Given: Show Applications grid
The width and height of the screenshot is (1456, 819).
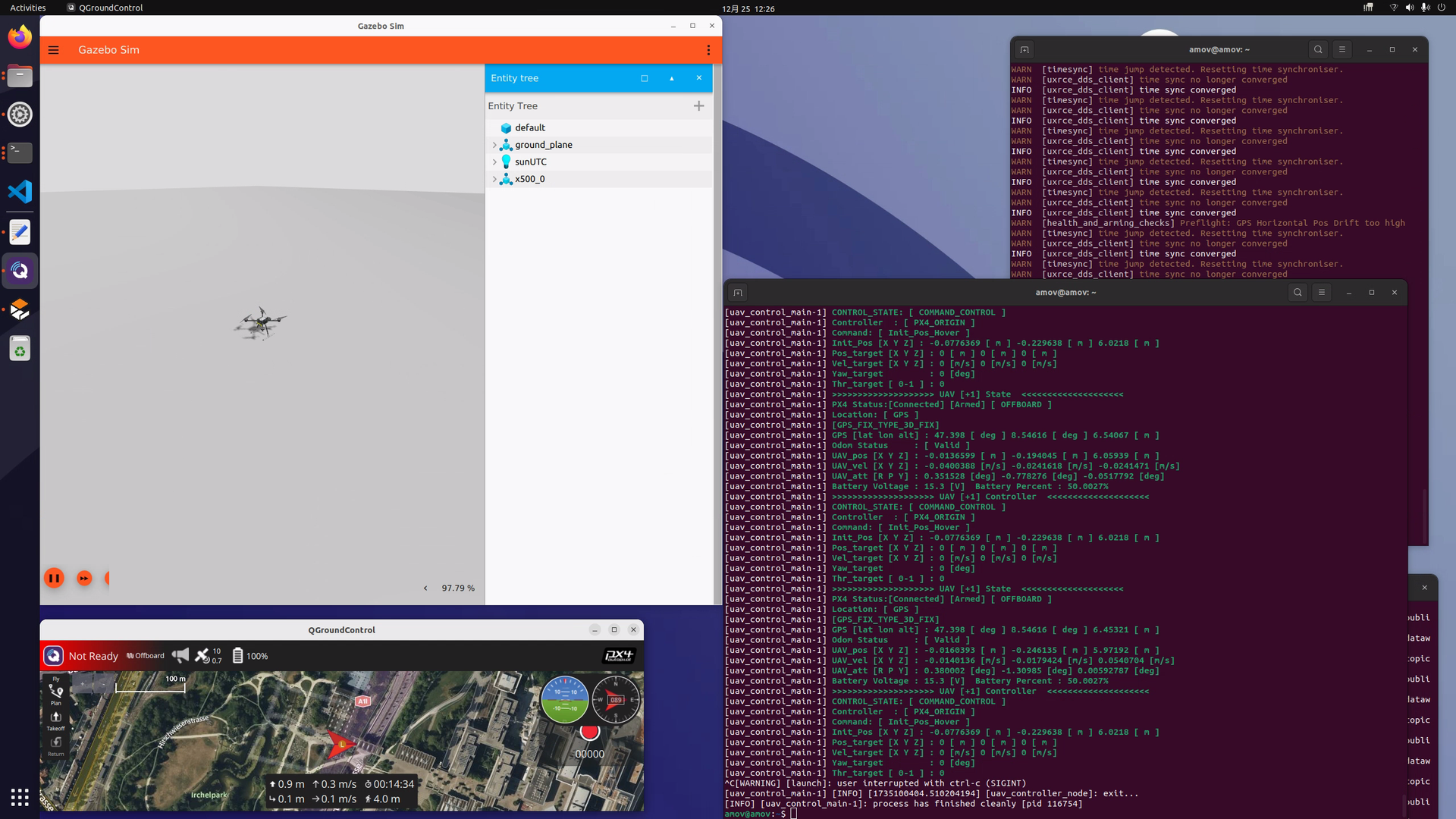Looking at the screenshot, I should click(20, 798).
